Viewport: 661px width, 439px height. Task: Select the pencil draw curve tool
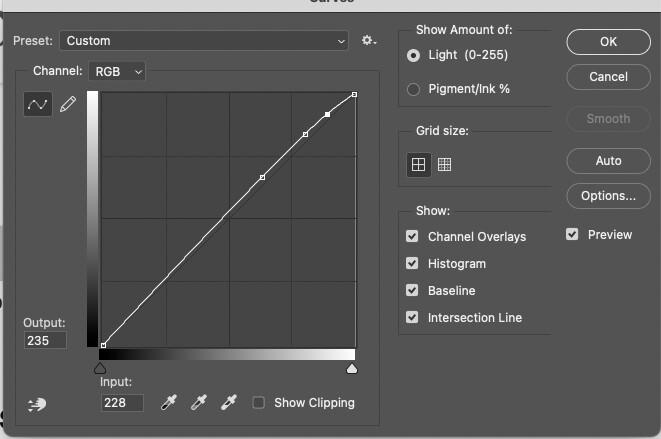pyautogui.click(x=68, y=105)
